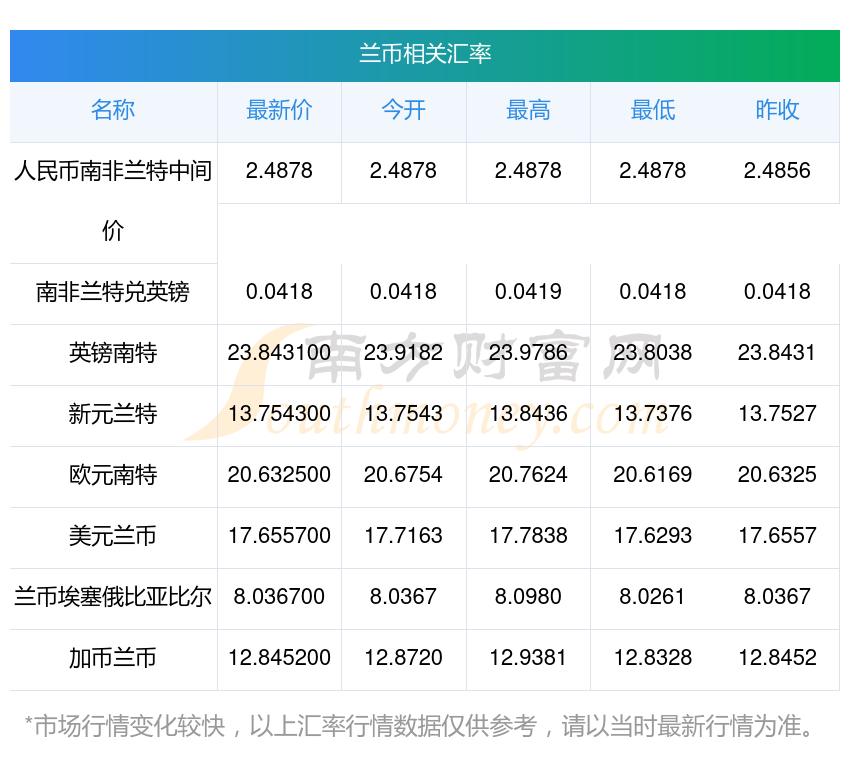Click the 昨收 column header
This screenshot has height=757, width=850.
tap(777, 110)
